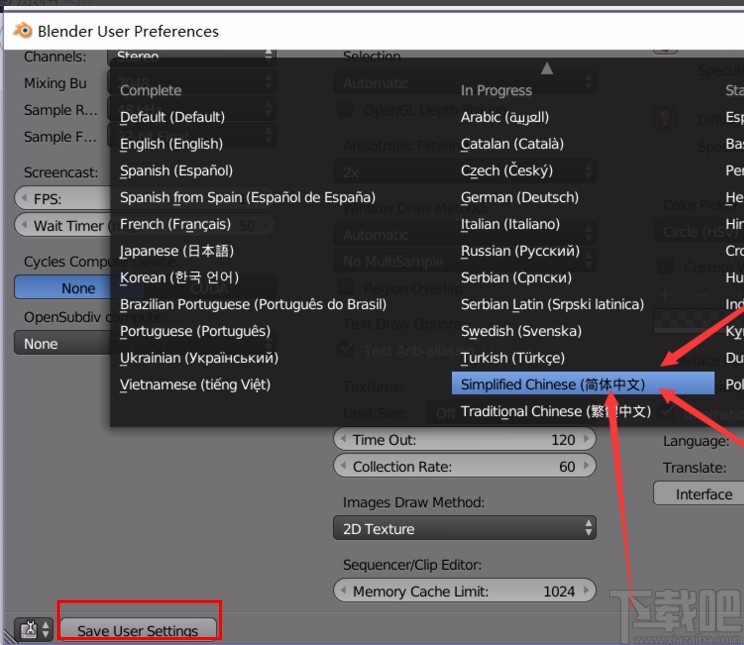Choose Spanish from Spain language entry
The width and height of the screenshot is (744, 645).
[x=248, y=197]
